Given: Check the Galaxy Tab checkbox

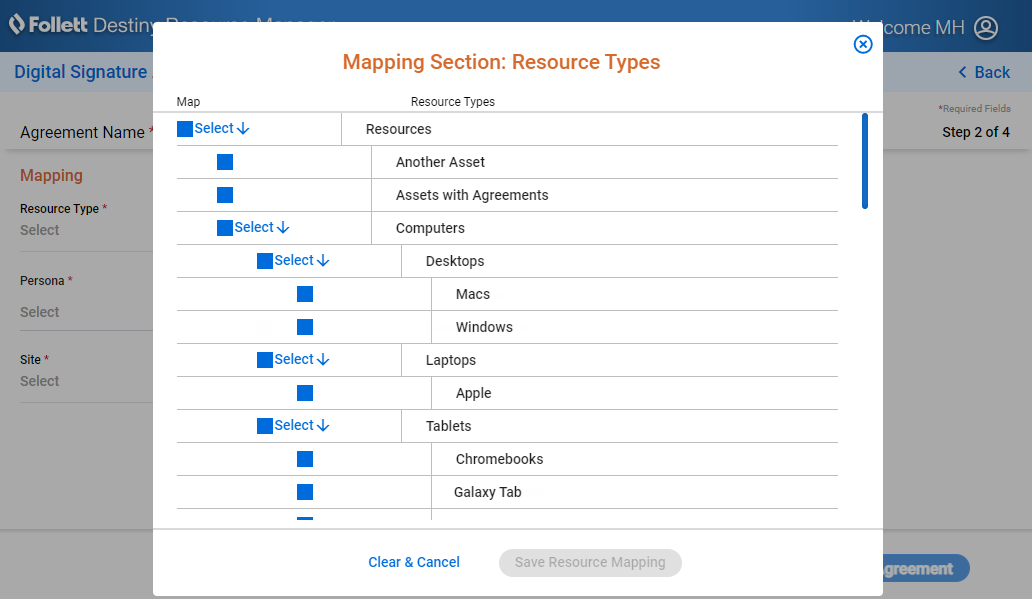Looking at the screenshot, I should click(305, 492).
